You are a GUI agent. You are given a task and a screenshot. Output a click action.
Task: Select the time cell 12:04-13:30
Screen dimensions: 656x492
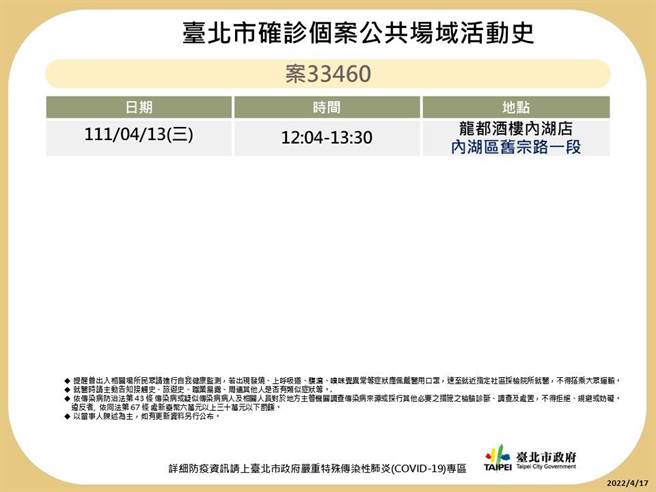point(327,138)
